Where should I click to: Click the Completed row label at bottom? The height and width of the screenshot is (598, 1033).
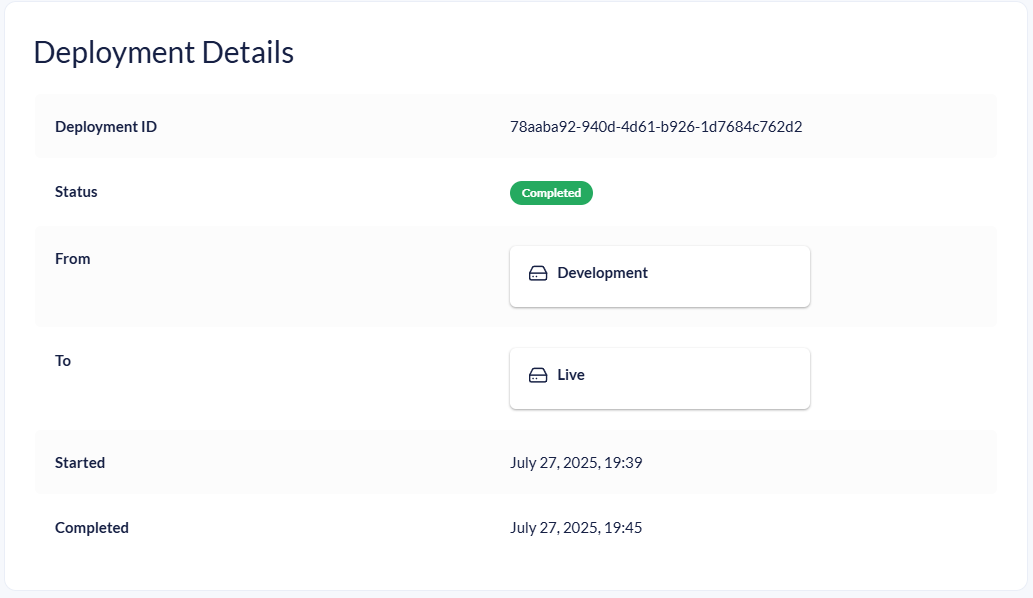click(x=92, y=527)
